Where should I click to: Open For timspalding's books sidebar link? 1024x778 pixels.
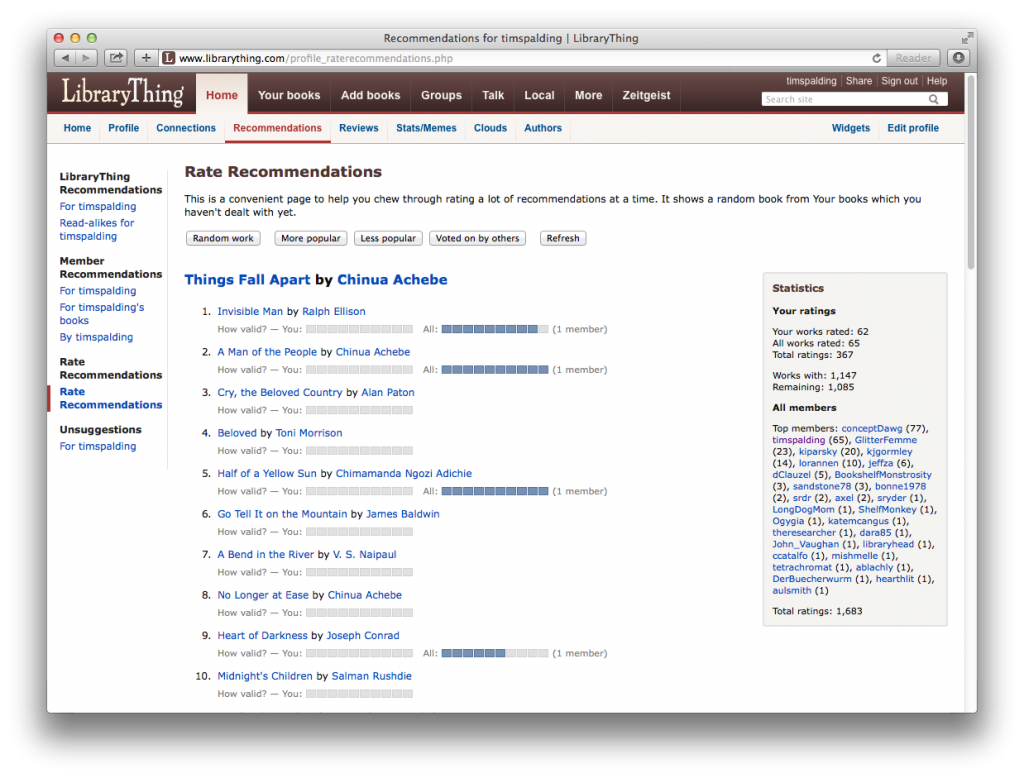pos(102,314)
